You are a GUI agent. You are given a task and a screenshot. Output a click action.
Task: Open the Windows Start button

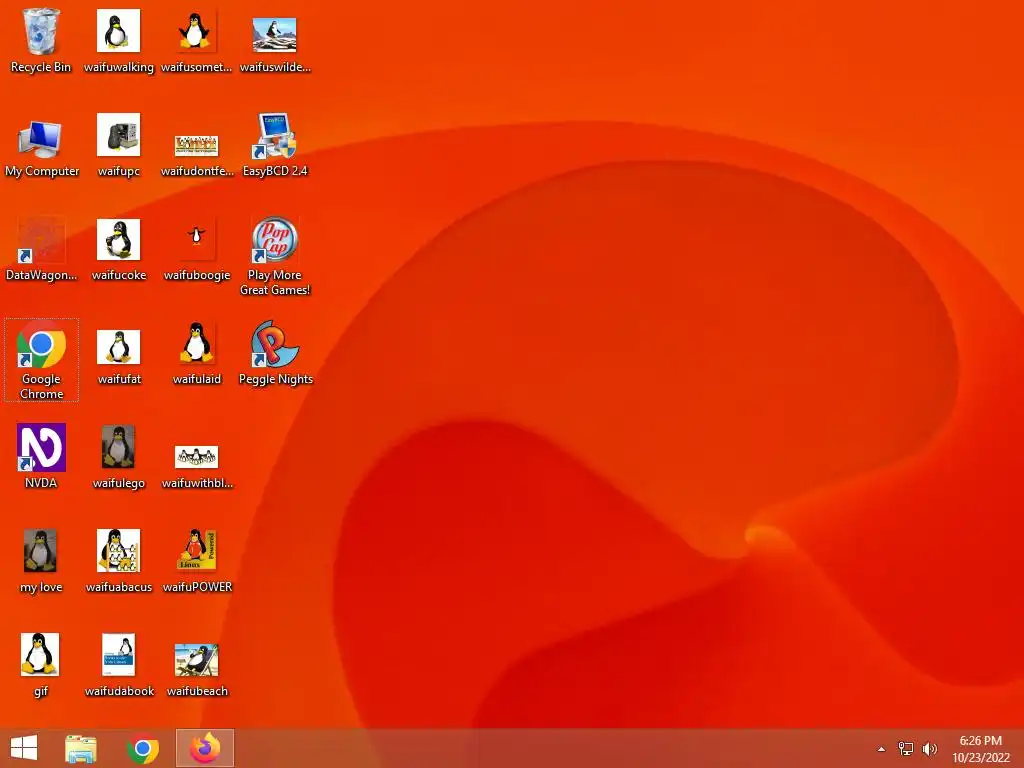[x=24, y=748]
